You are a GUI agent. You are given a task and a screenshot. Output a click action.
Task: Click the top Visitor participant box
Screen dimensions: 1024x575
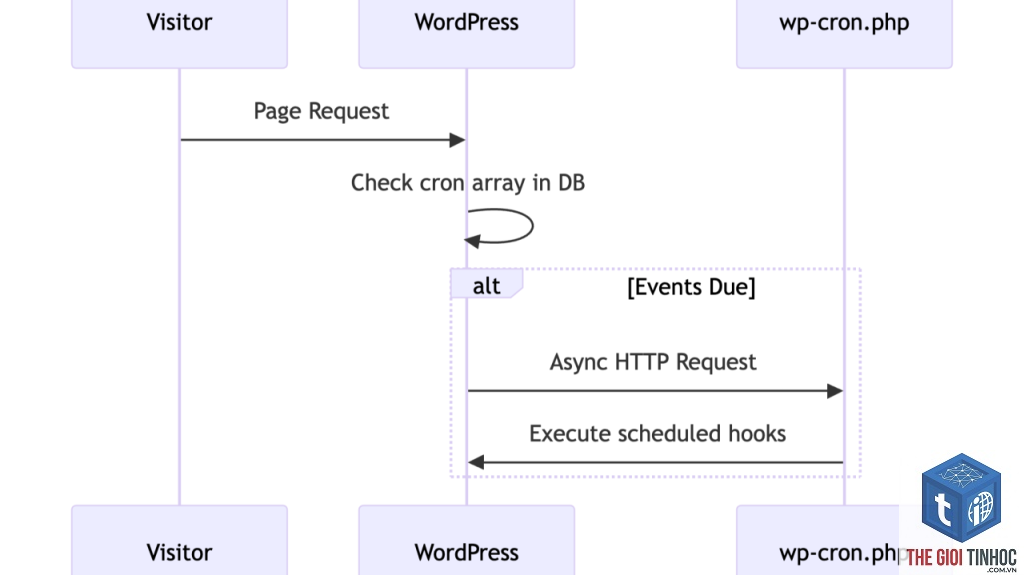(x=180, y=33)
